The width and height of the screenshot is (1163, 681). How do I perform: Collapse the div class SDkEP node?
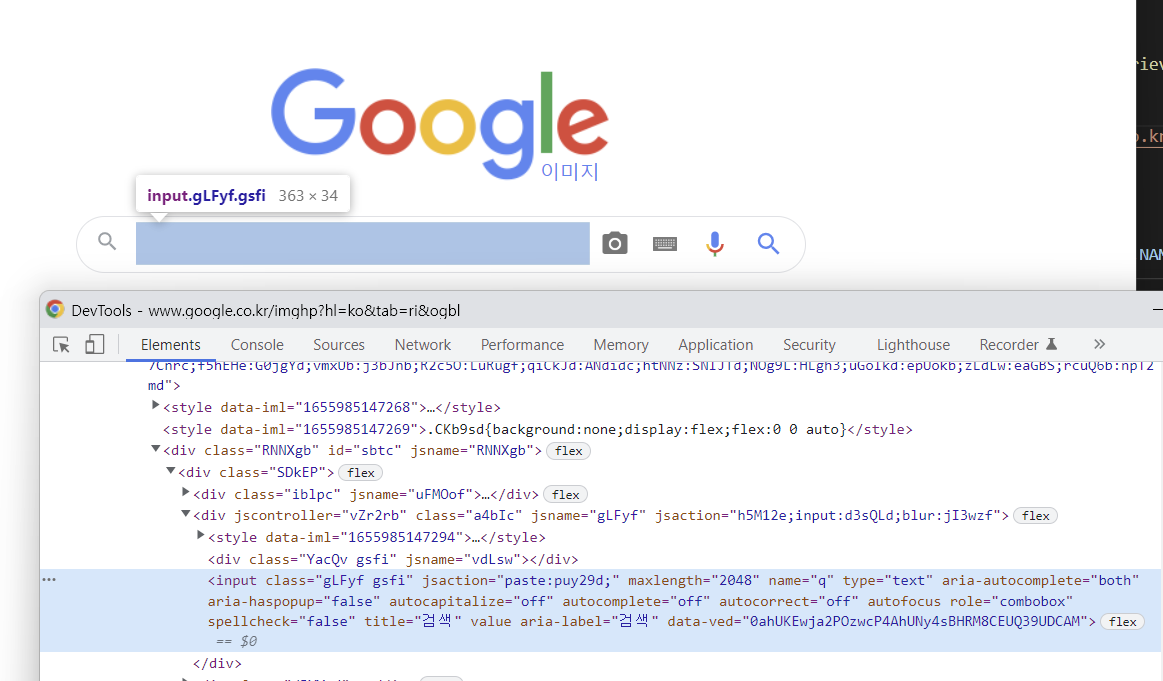170,470
